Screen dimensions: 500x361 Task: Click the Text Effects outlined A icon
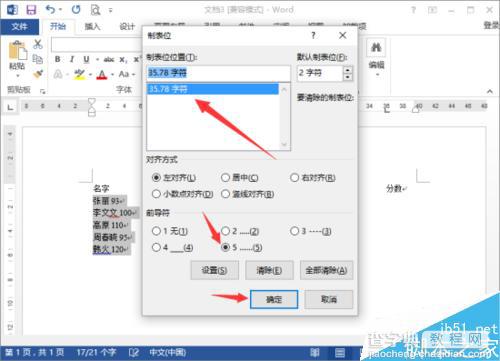click(x=58, y=74)
